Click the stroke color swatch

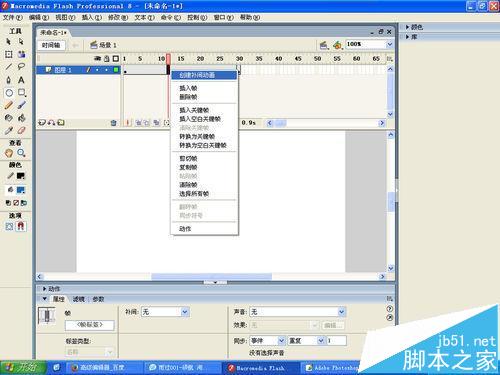[x=21, y=176]
